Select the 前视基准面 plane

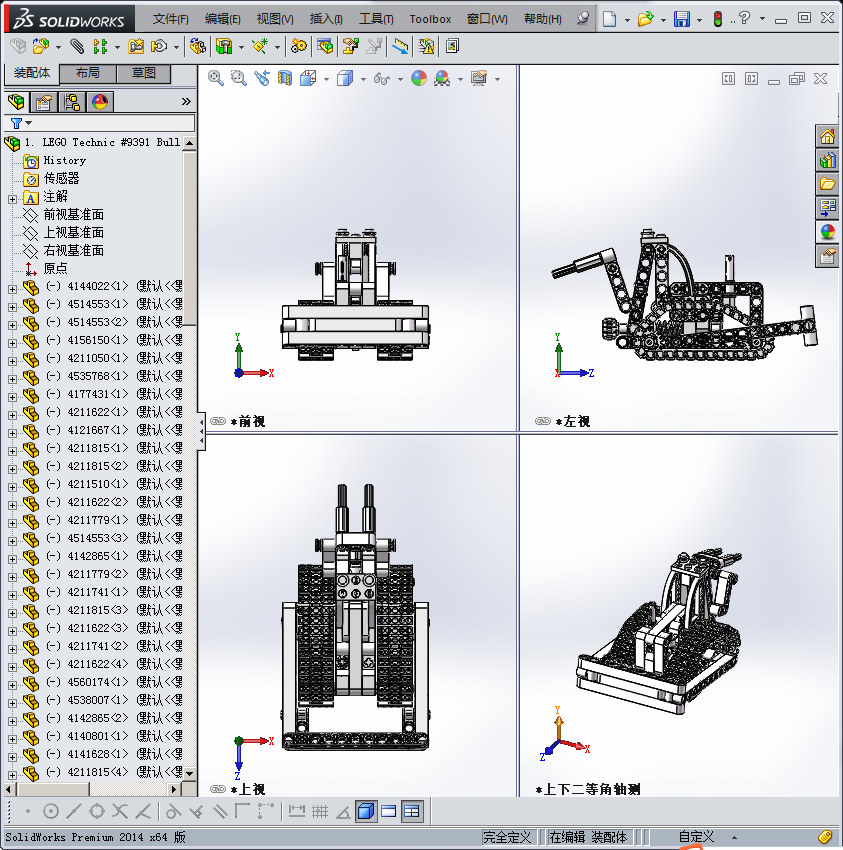point(74,215)
